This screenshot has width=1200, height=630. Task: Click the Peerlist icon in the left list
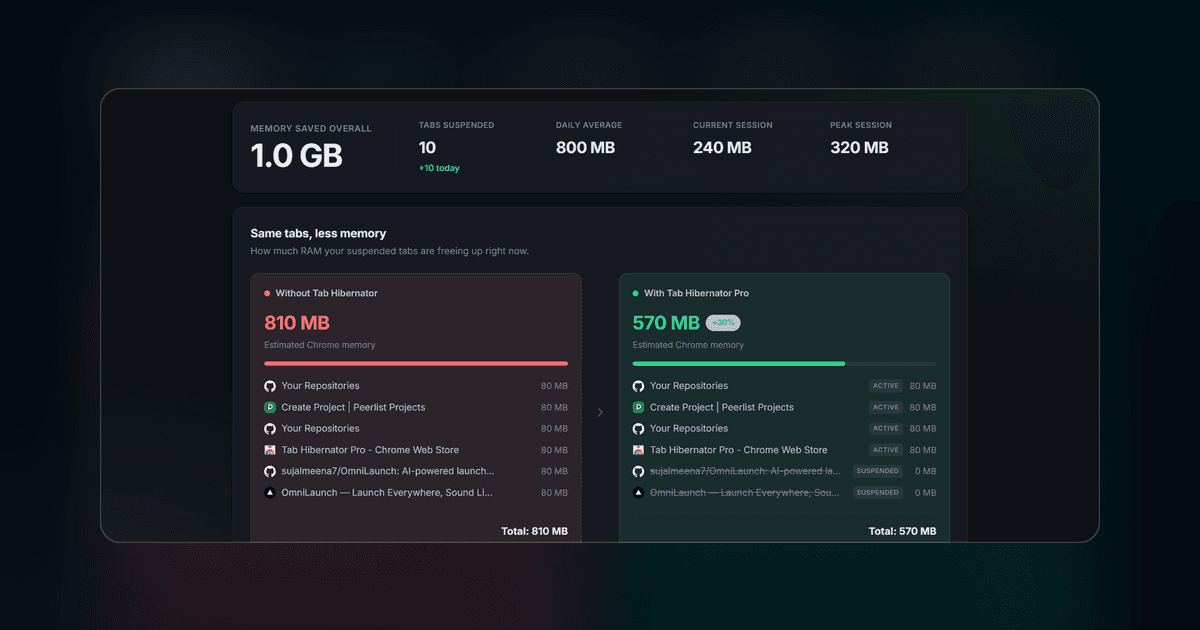(270, 407)
